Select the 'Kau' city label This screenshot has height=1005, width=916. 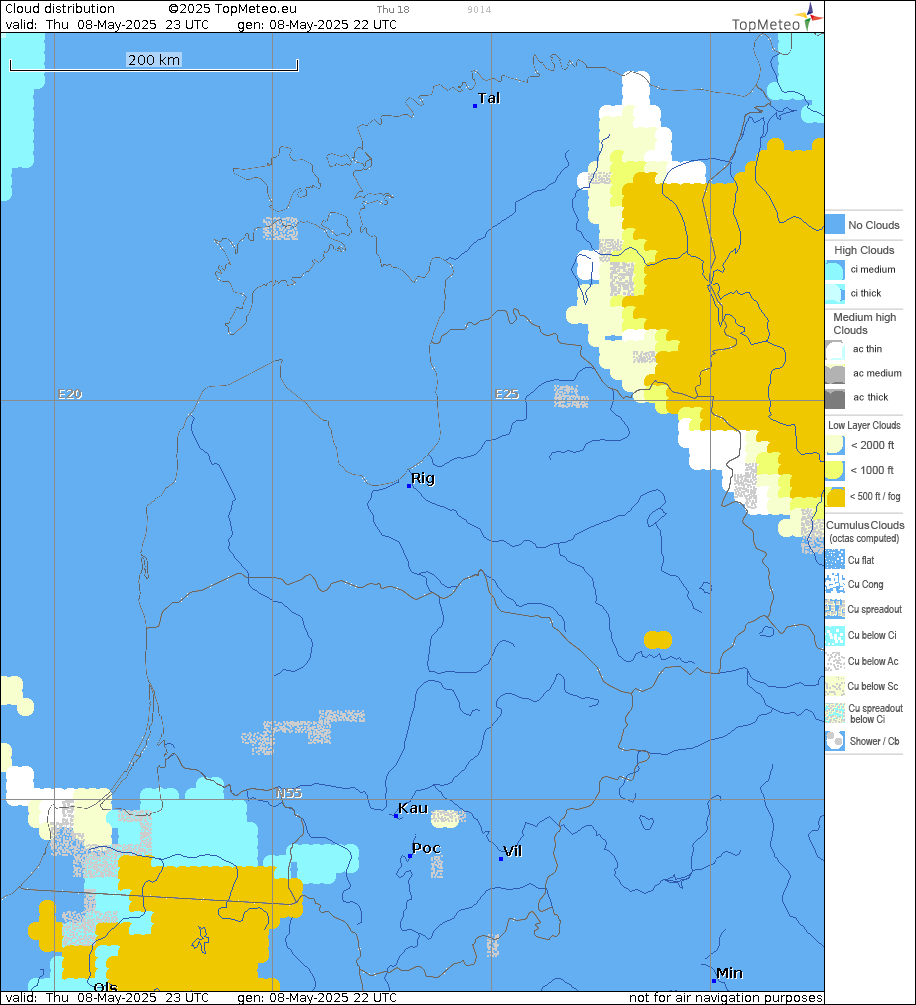pyautogui.click(x=413, y=808)
